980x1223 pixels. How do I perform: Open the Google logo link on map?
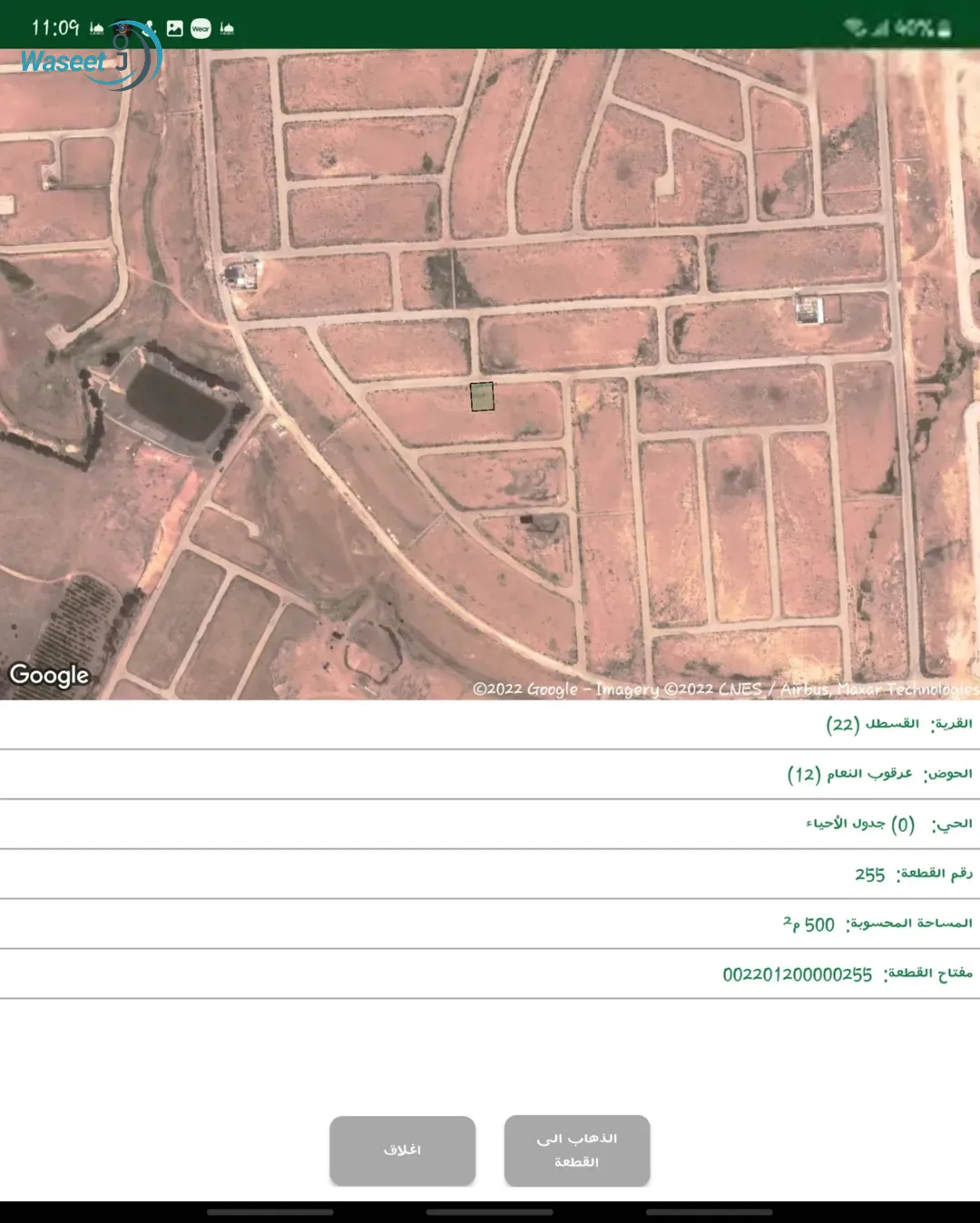[49, 675]
